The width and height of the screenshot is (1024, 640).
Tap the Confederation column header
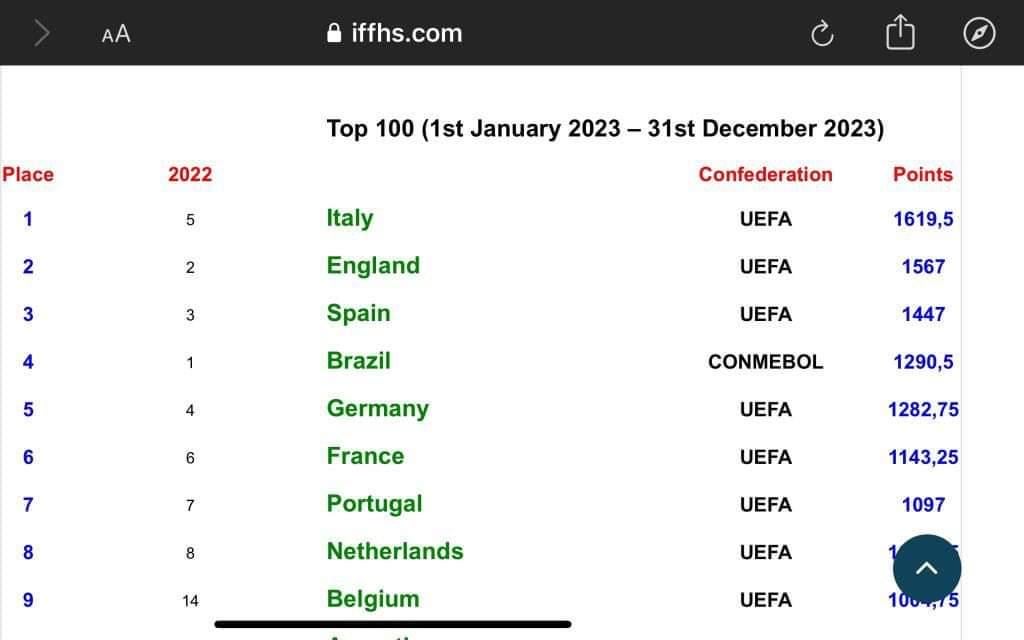(765, 174)
